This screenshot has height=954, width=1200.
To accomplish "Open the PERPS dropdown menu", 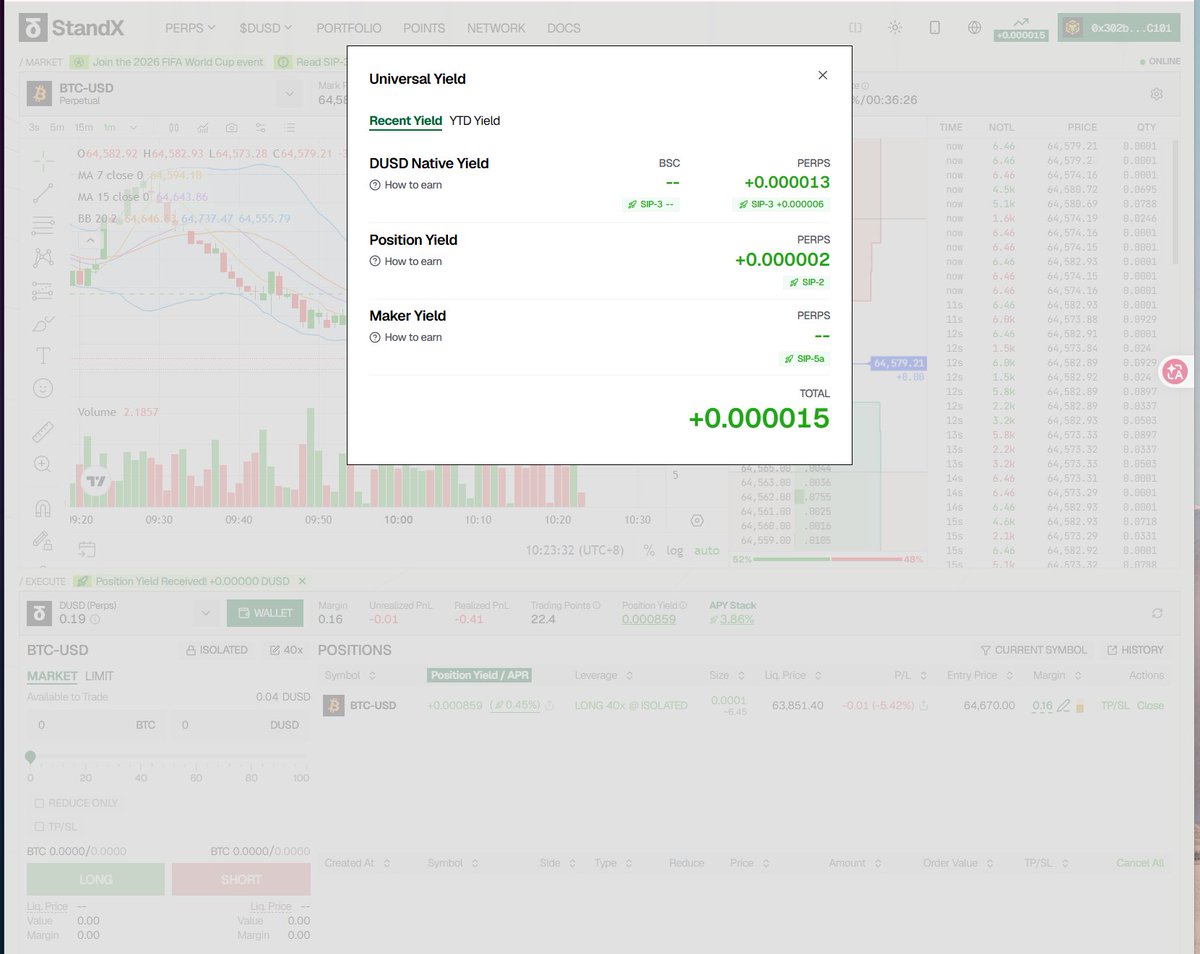I will tap(191, 28).
